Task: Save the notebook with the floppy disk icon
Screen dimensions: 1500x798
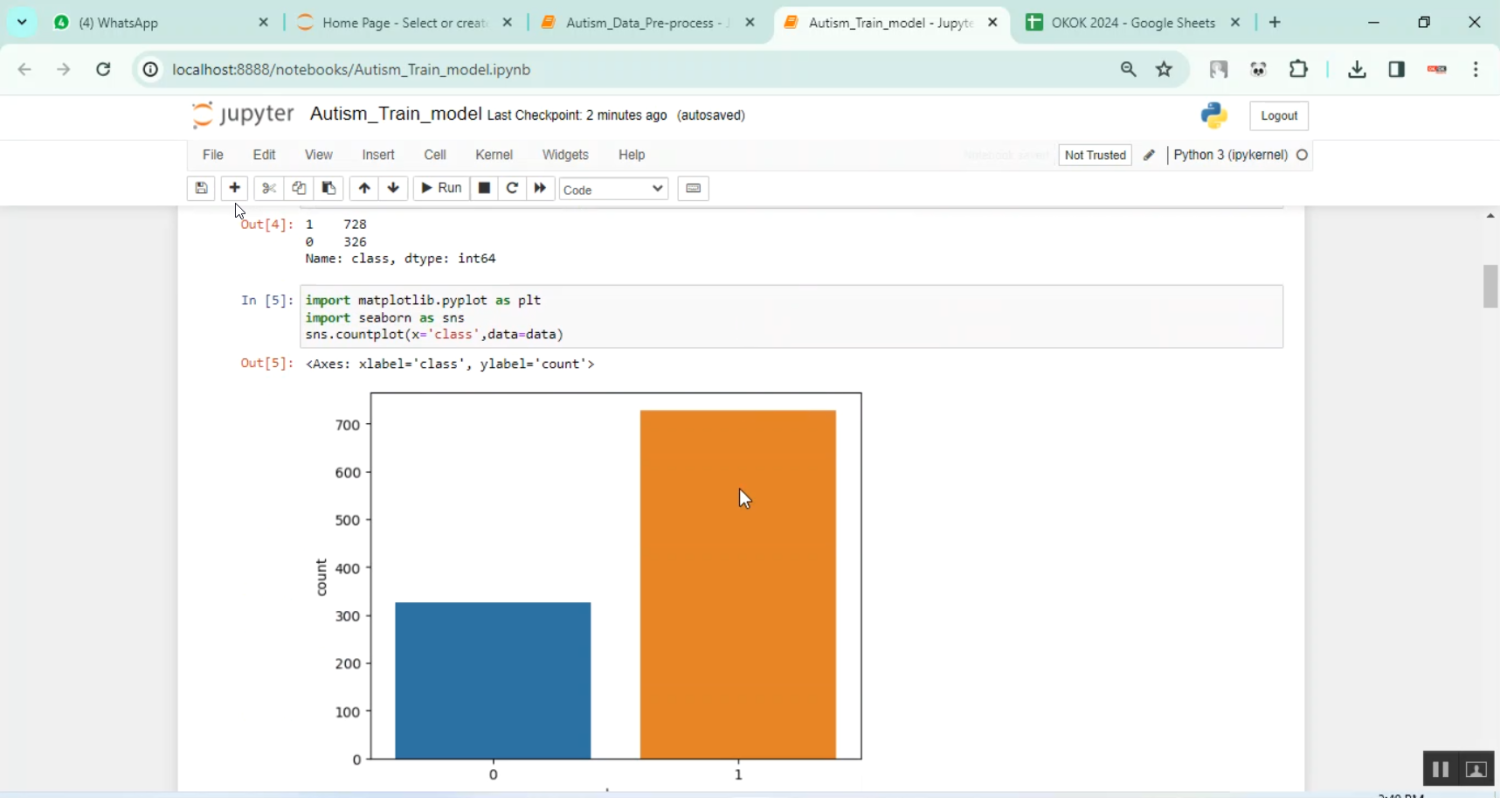Action: pyautogui.click(x=201, y=188)
